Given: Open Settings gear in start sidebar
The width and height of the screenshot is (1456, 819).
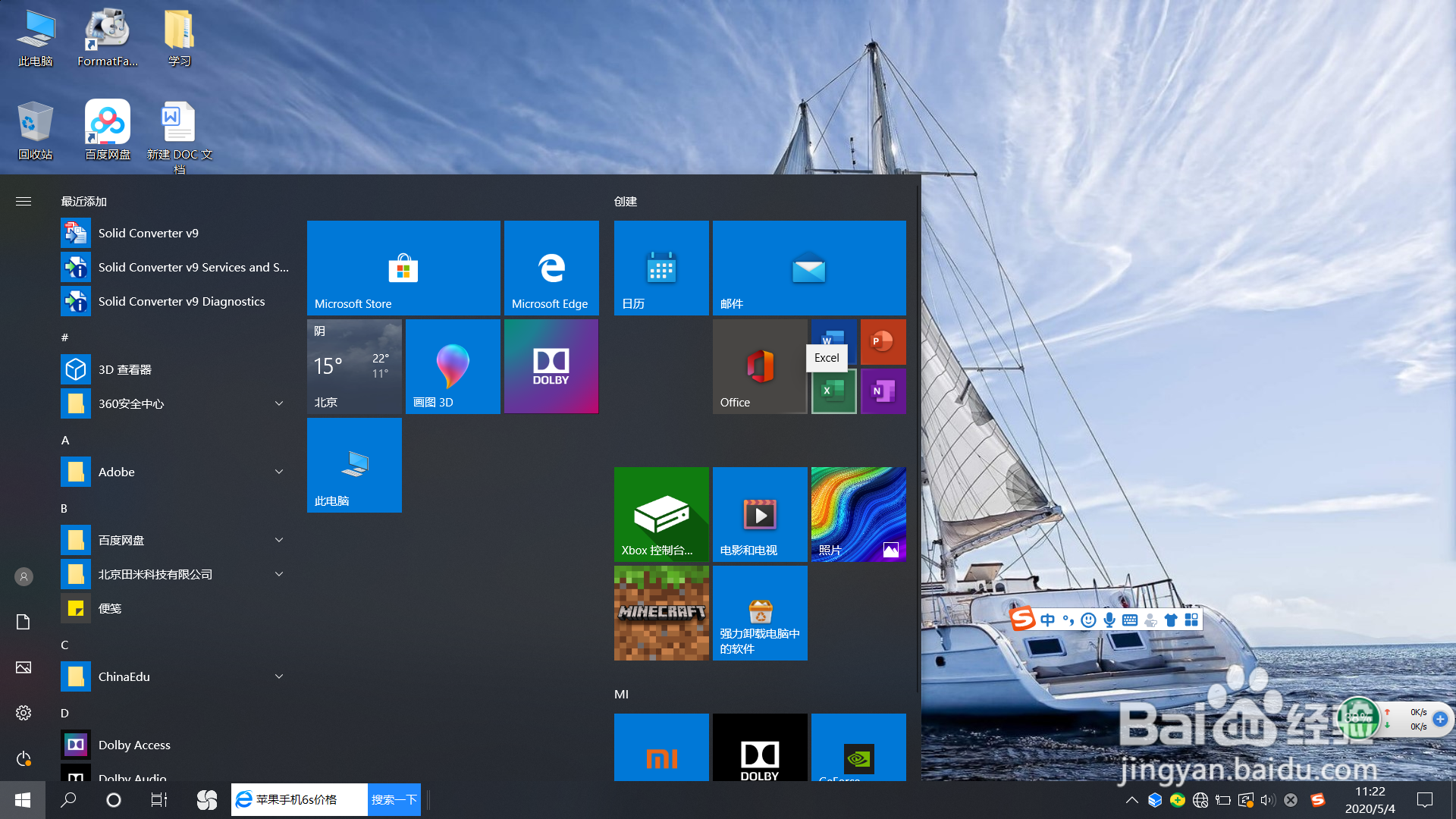Looking at the screenshot, I should coord(24,713).
